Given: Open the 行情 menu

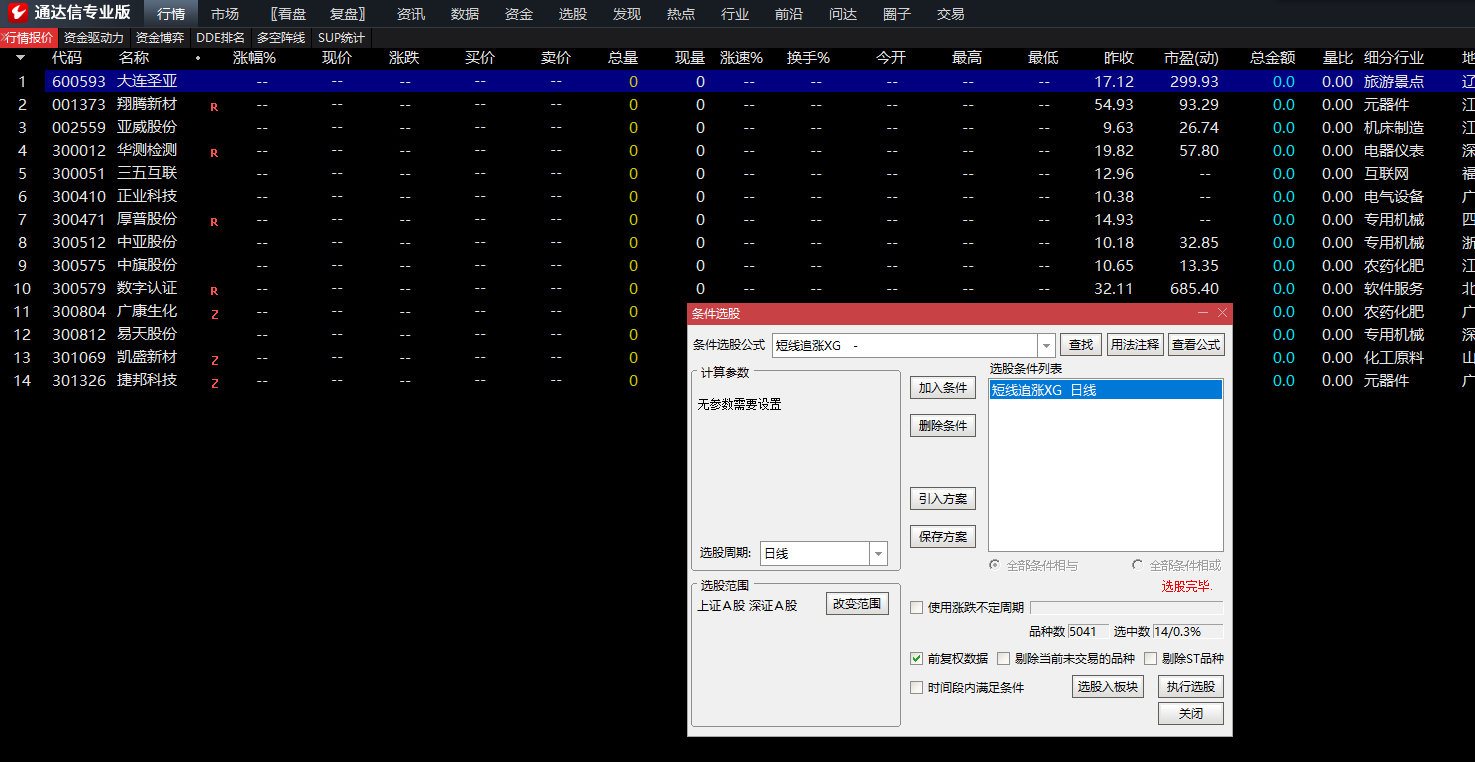Looking at the screenshot, I should (171, 14).
